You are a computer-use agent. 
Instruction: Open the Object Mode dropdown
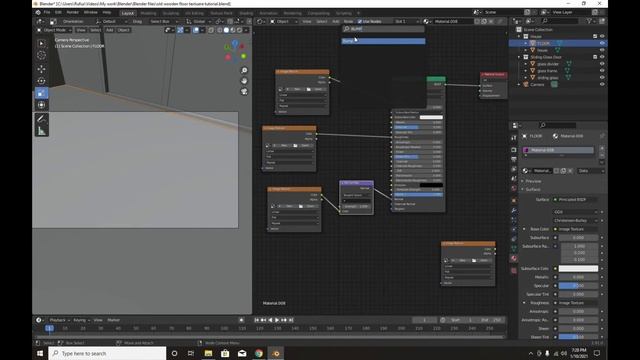(54, 30)
